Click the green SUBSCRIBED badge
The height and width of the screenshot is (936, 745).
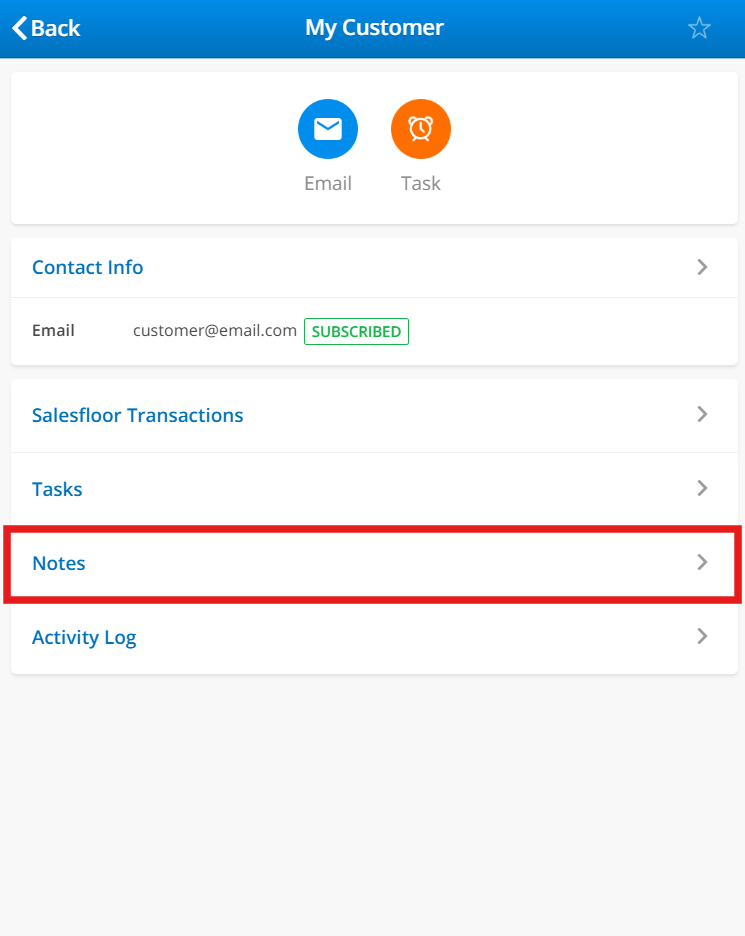click(x=356, y=331)
